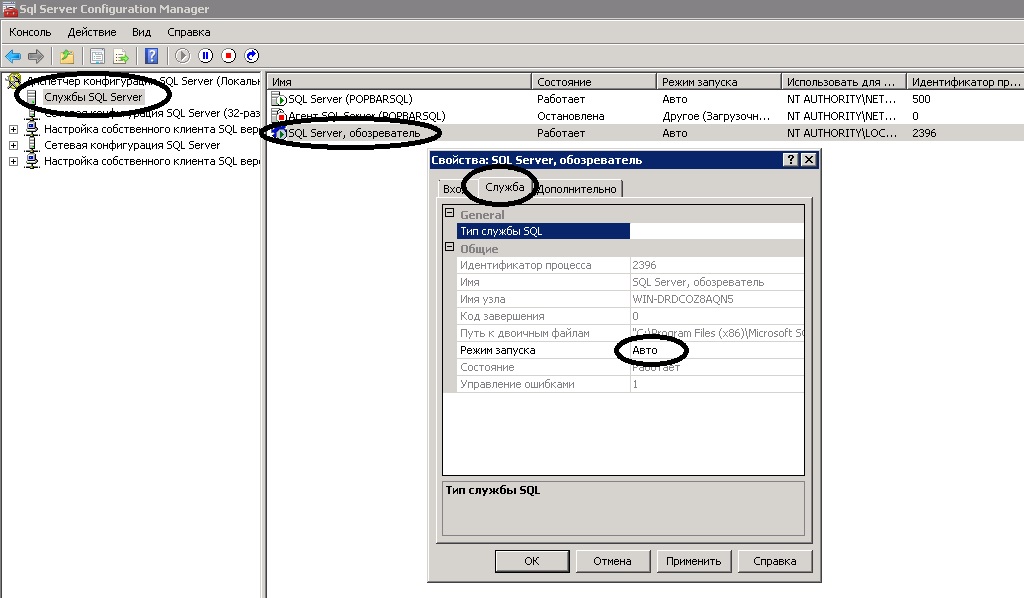Screen dimensions: 1024x598
Task: Stop the service with the red stop icon
Action: [x=228, y=56]
